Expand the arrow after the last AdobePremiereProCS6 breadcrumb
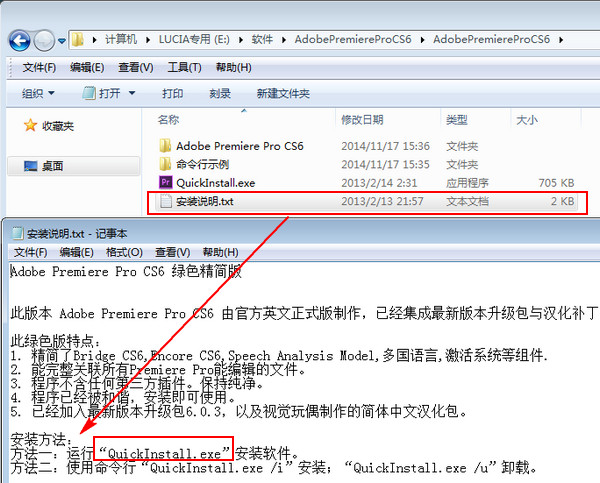The width and height of the screenshot is (600, 483). tap(561, 39)
